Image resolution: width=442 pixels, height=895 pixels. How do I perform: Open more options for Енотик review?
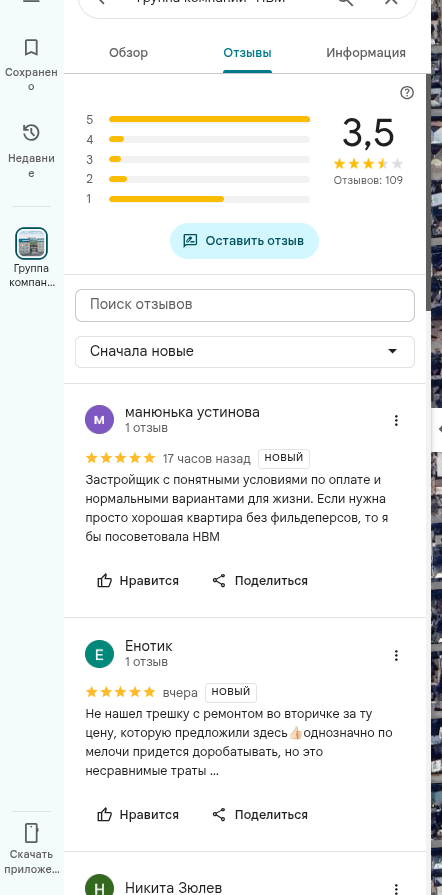(x=396, y=655)
